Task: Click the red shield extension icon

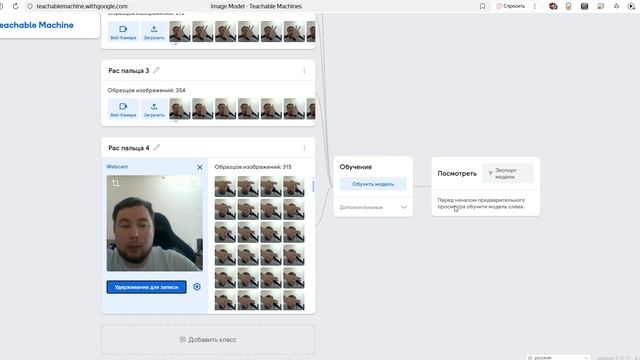Action: pyautogui.click(x=553, y=6)
